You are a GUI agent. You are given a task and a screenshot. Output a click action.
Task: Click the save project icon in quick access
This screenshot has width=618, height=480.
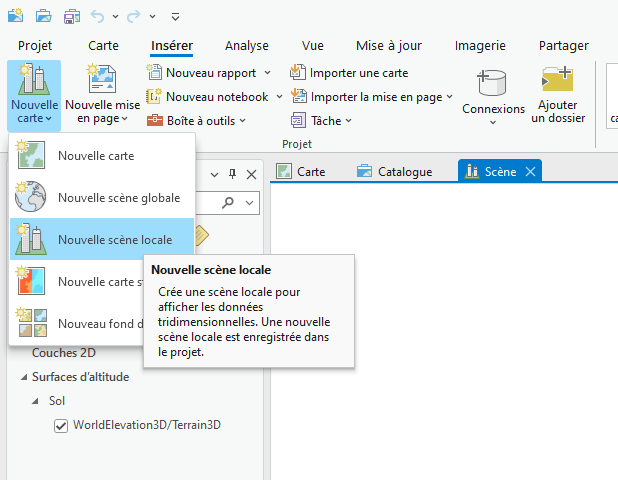pos(72,16)
